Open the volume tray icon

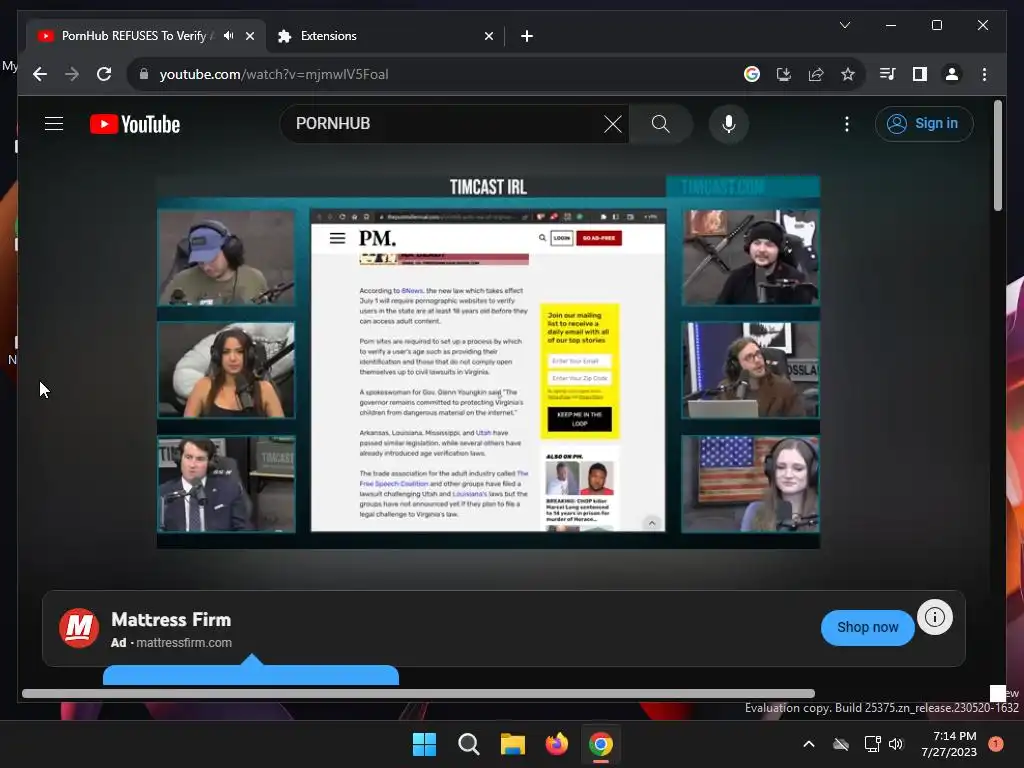[x=896, y=744]
